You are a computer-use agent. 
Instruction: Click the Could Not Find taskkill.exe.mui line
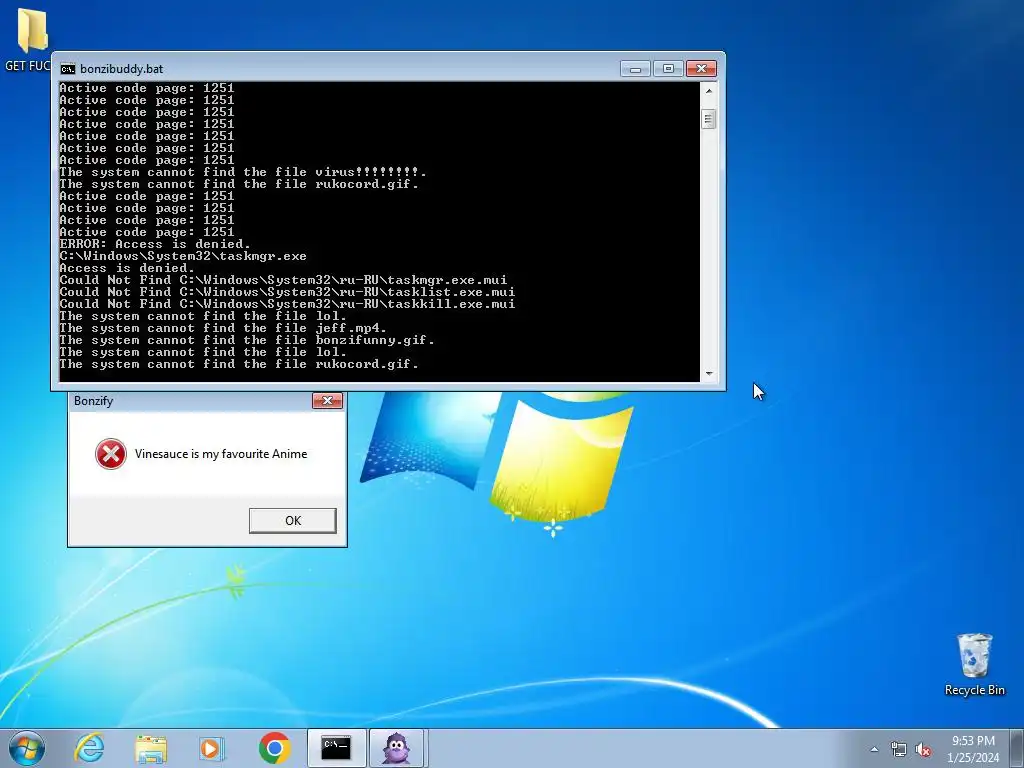click(287, 304)
